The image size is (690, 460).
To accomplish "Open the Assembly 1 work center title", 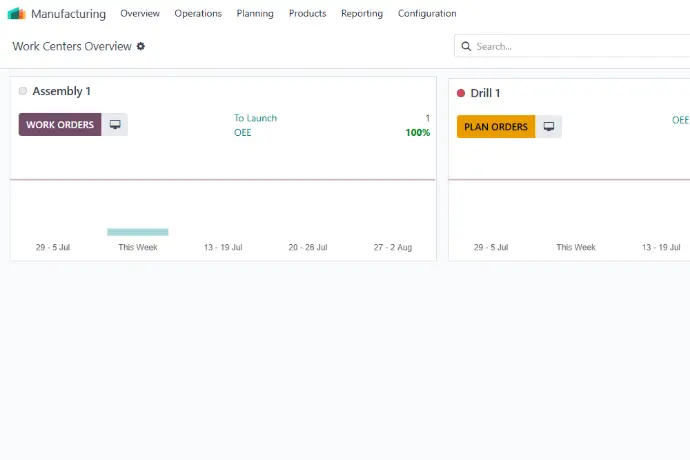I will [x=62, y=91].
